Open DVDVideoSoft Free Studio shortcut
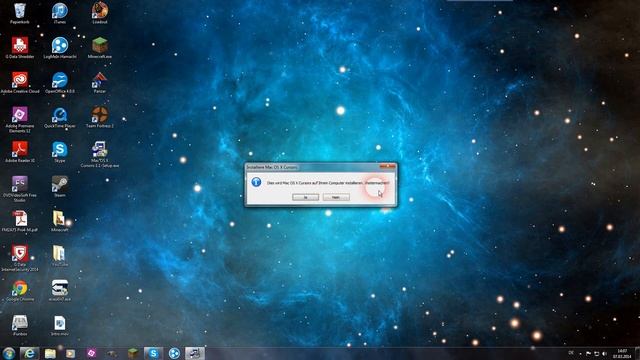The width and height of the screenshot is (640, 360). pos(20,189)
